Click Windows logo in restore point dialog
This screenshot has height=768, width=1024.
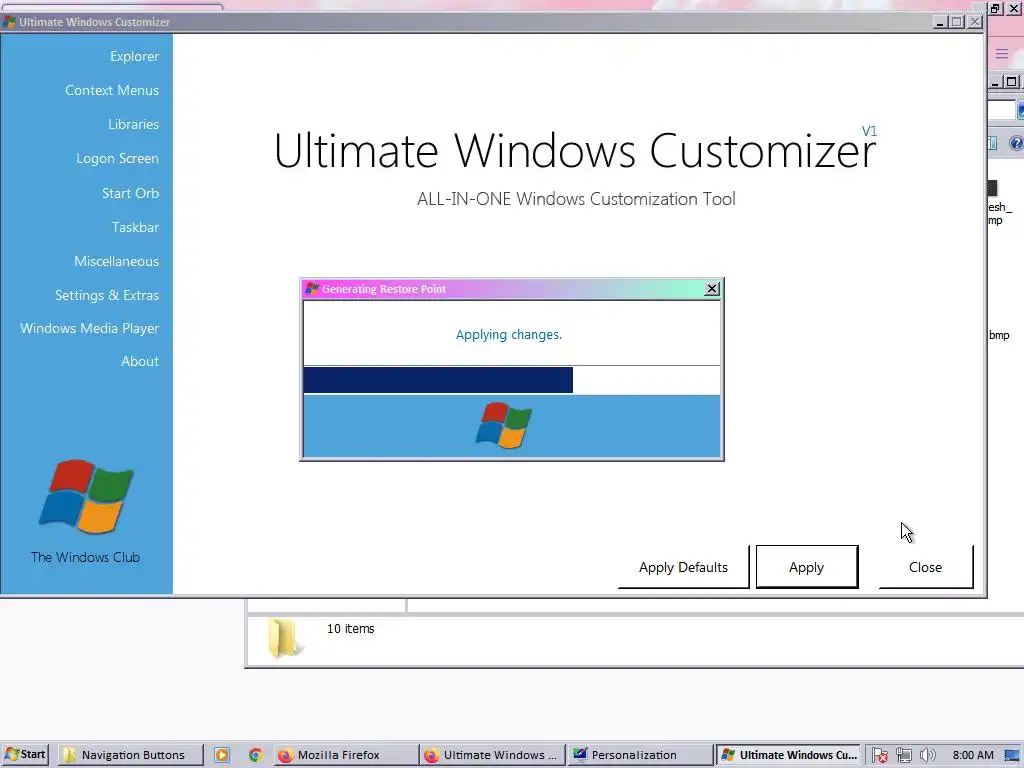tap(504, 425)
